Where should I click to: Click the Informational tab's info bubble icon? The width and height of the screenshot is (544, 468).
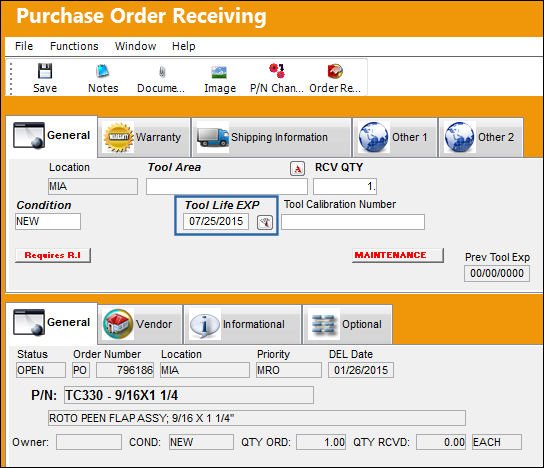(205, 325)
